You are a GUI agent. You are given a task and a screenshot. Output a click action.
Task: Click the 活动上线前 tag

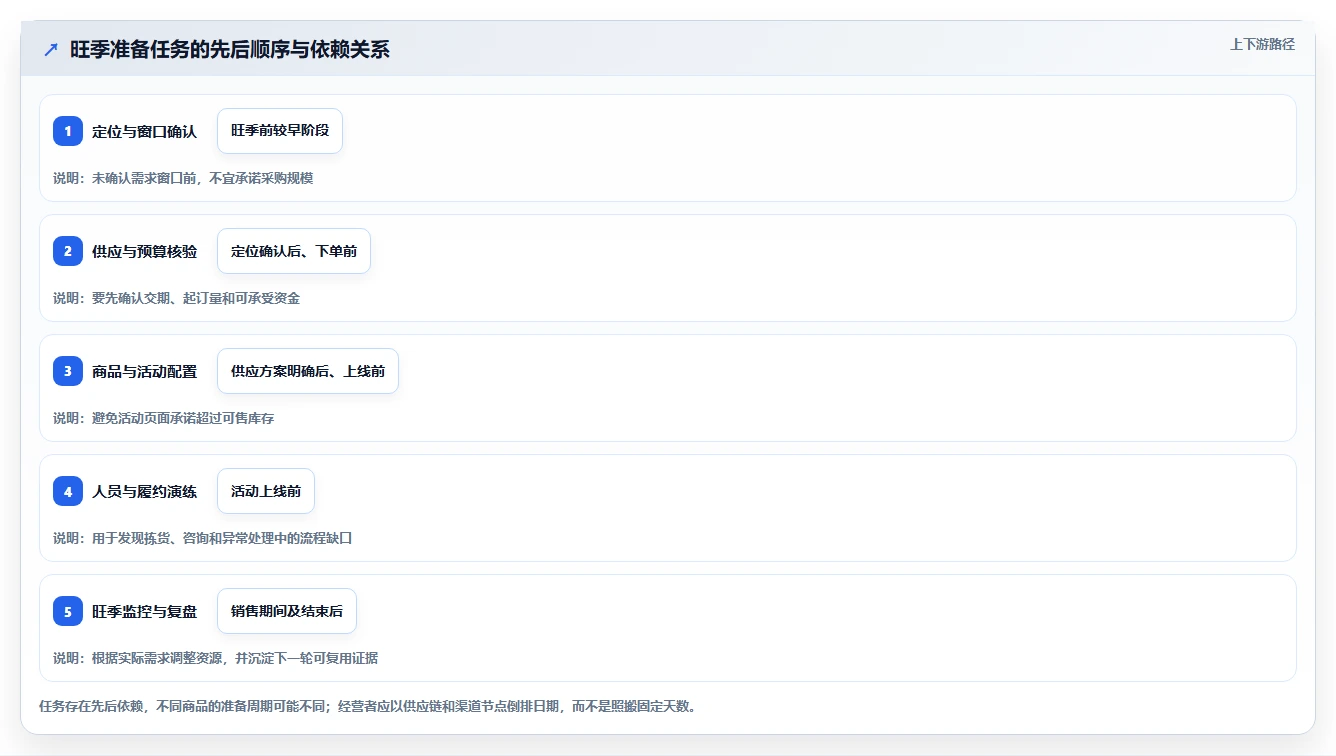tap(266, 491)
